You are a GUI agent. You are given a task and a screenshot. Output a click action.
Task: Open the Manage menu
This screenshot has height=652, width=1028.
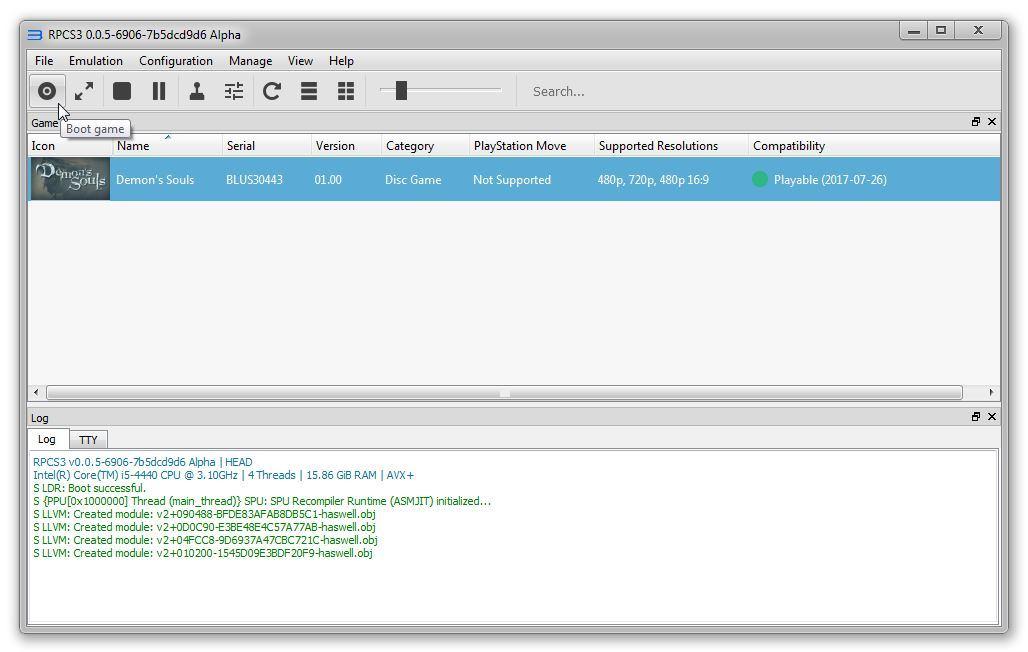(250, 61)
